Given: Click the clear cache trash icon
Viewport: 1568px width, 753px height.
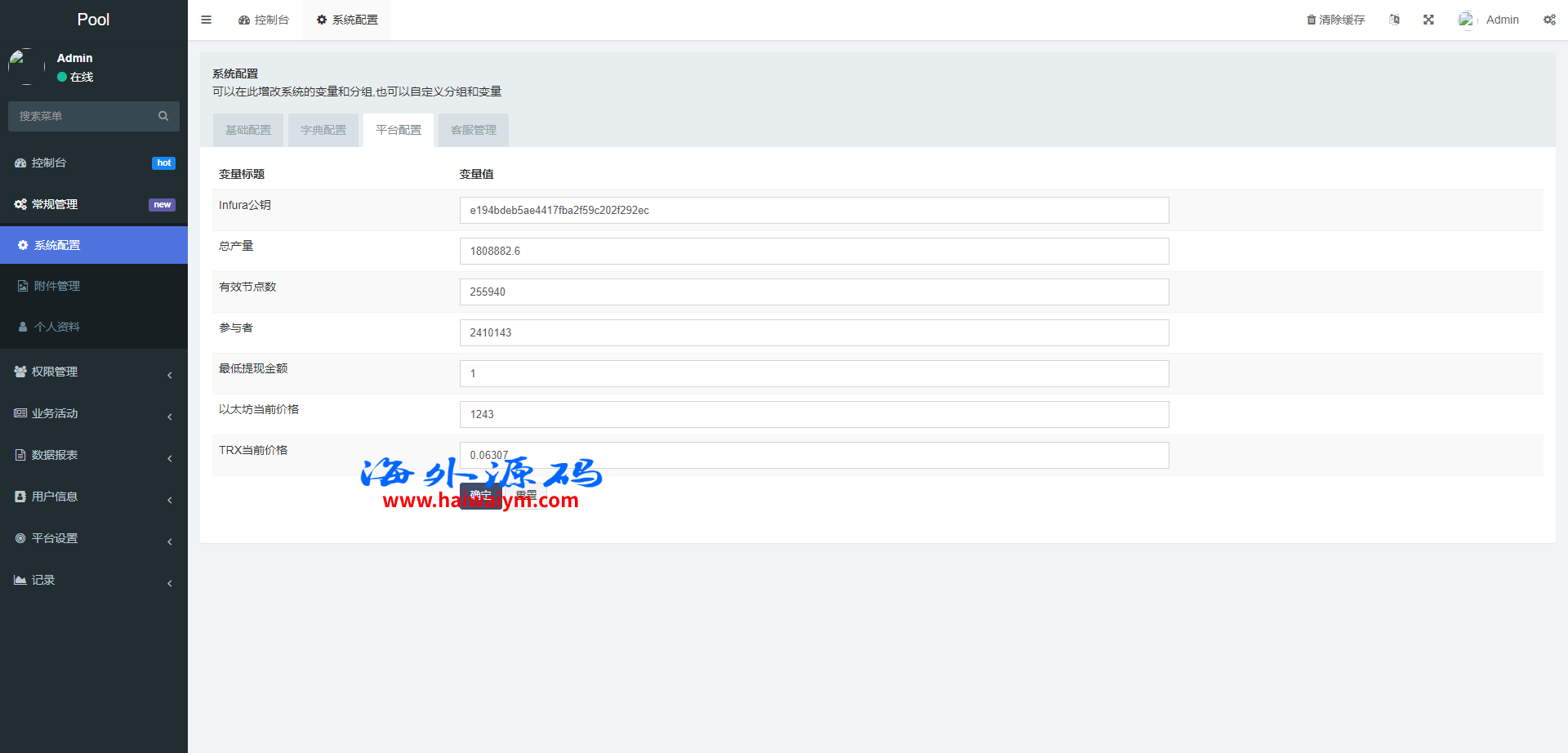Looking at the screenshot, I should pyautogui.click(x=1311, y=20).
